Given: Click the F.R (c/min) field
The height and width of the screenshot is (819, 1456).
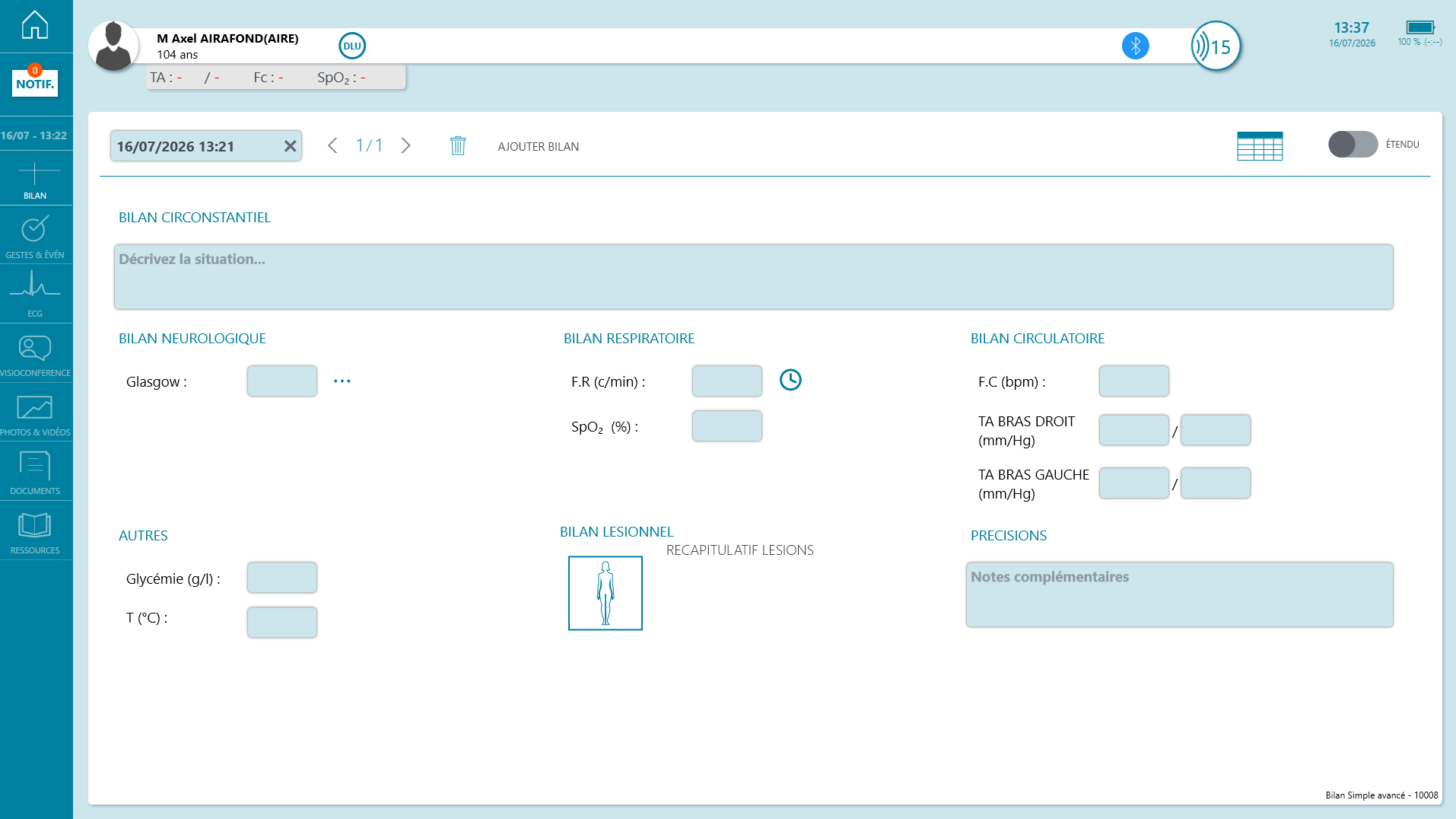Looking at the screenshot, I should tap(726, 381).
